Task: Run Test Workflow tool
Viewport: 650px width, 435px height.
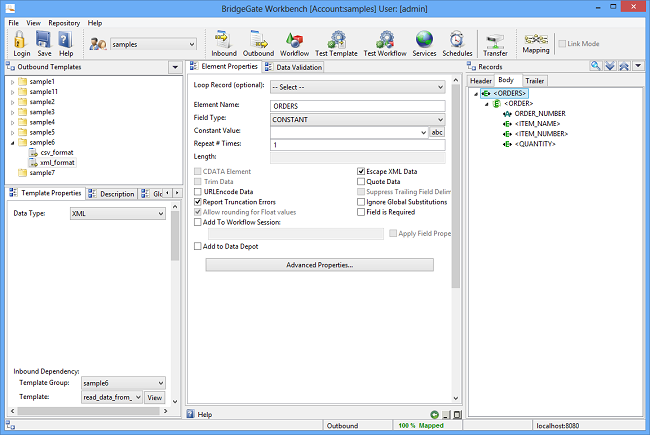Action: [x=385, y=40]
